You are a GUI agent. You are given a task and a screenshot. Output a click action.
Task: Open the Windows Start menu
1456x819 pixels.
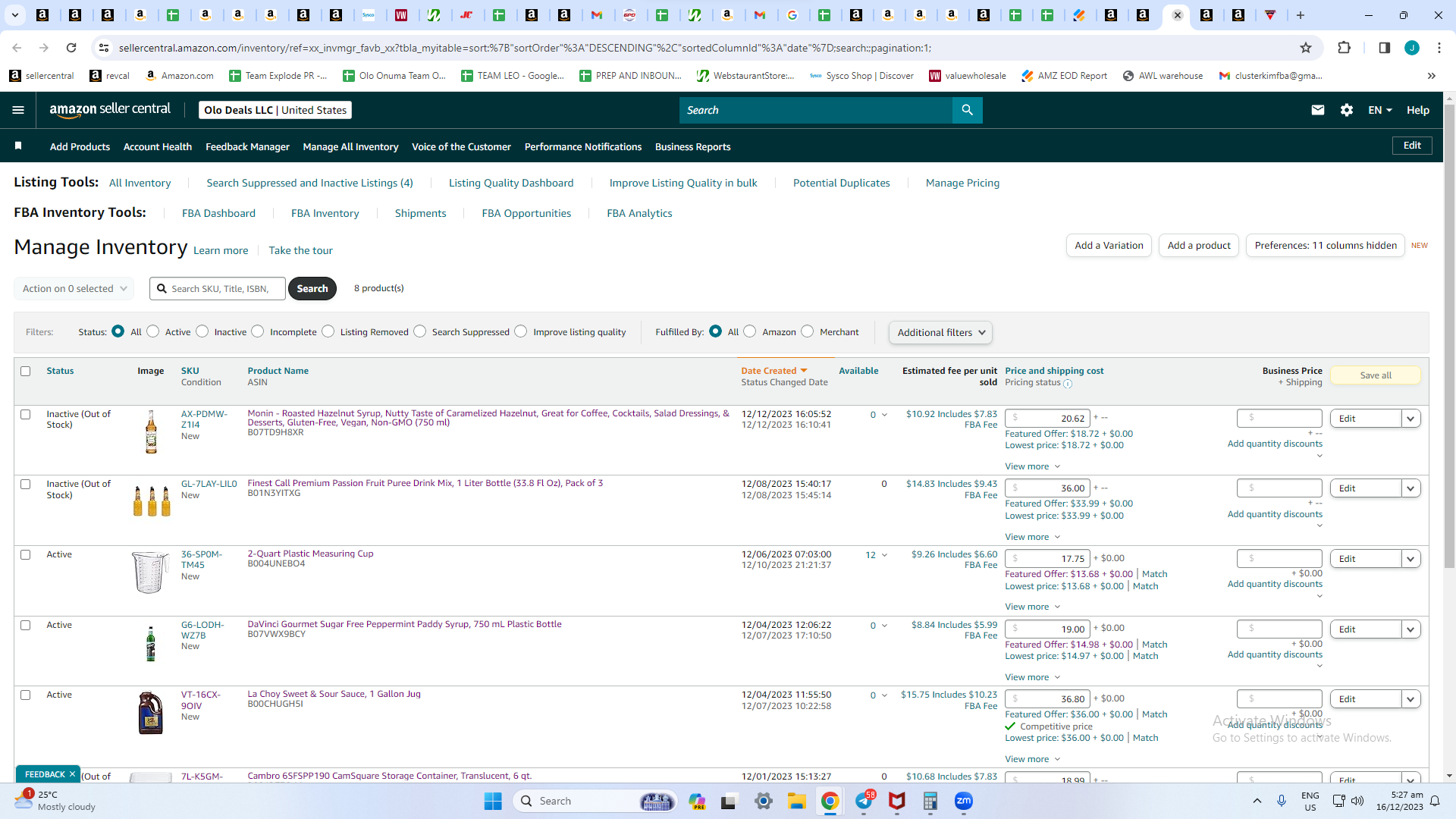click(x=493, y=802)
